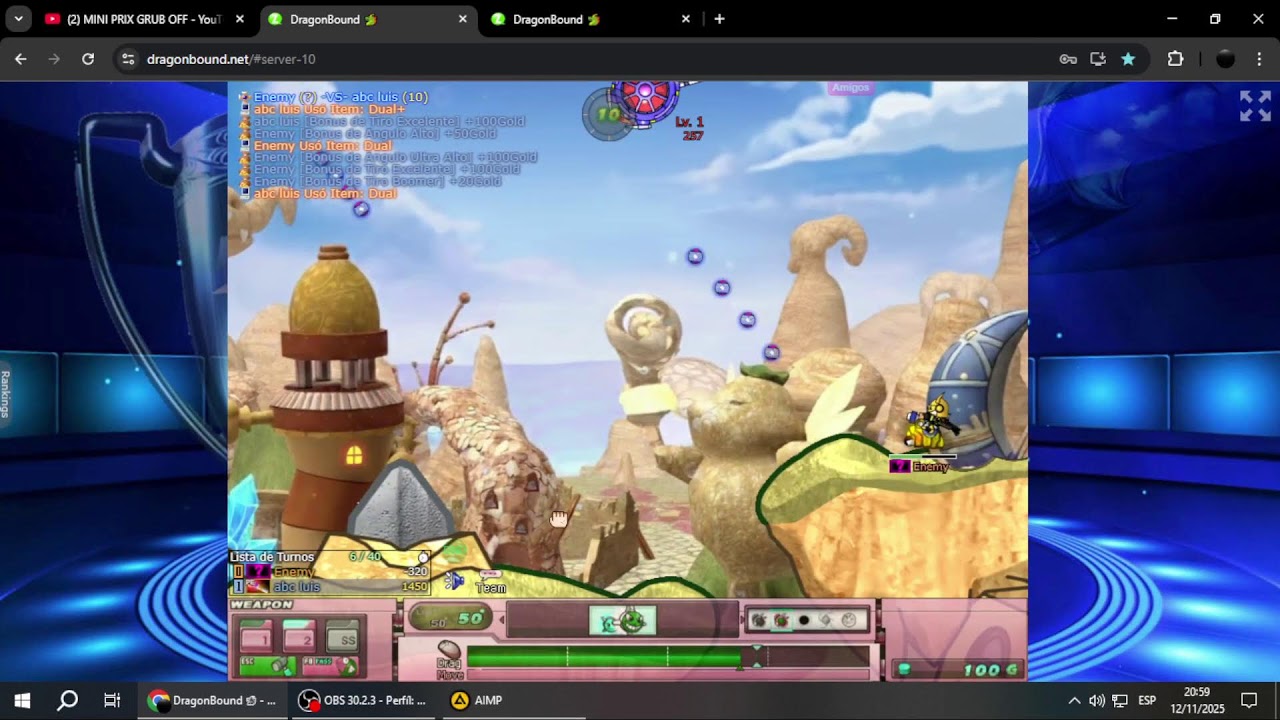The height and width of the screenshot is (720, 1280).
Task: Select weapon shot 1 button
Action: point(255,637)
